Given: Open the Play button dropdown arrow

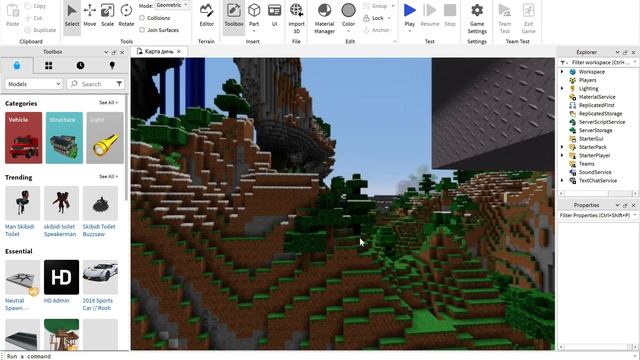Looking at the screenshot, I should point(409,31).
